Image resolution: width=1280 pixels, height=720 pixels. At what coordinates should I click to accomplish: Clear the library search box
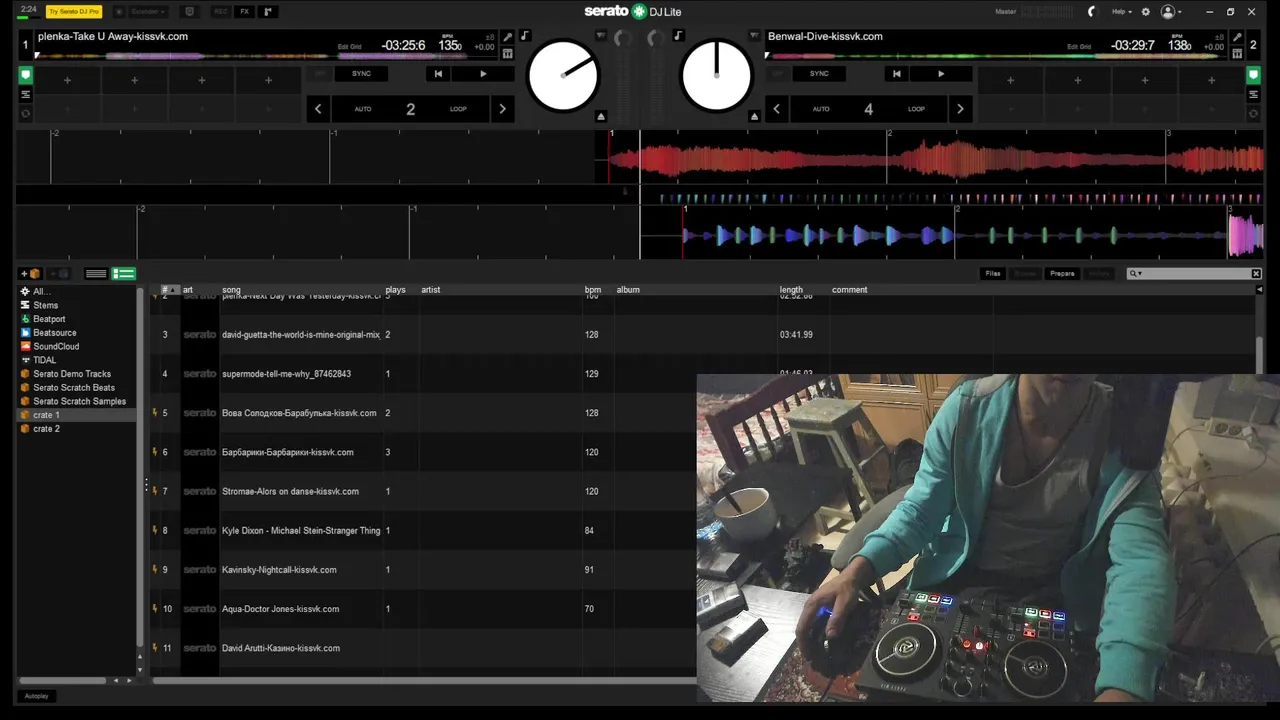coord(1257,273)
